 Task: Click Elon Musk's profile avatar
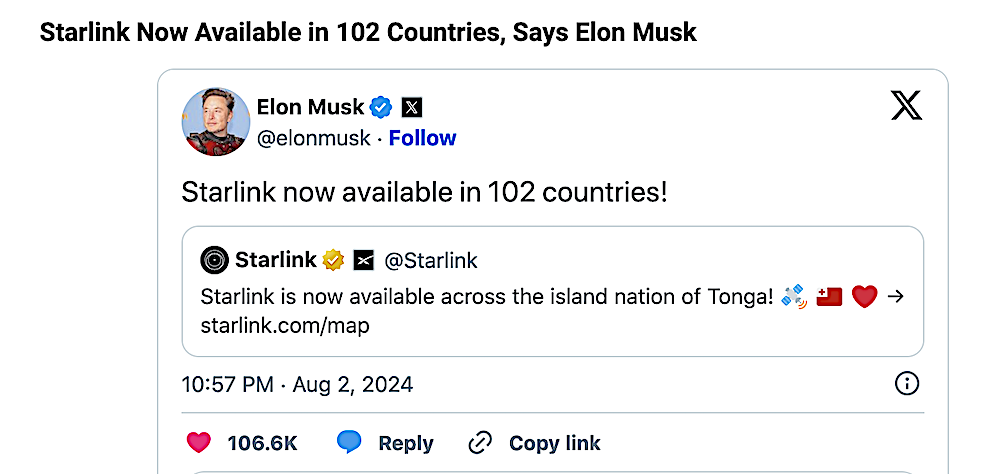pyautogui.click(x=215, y=121)
